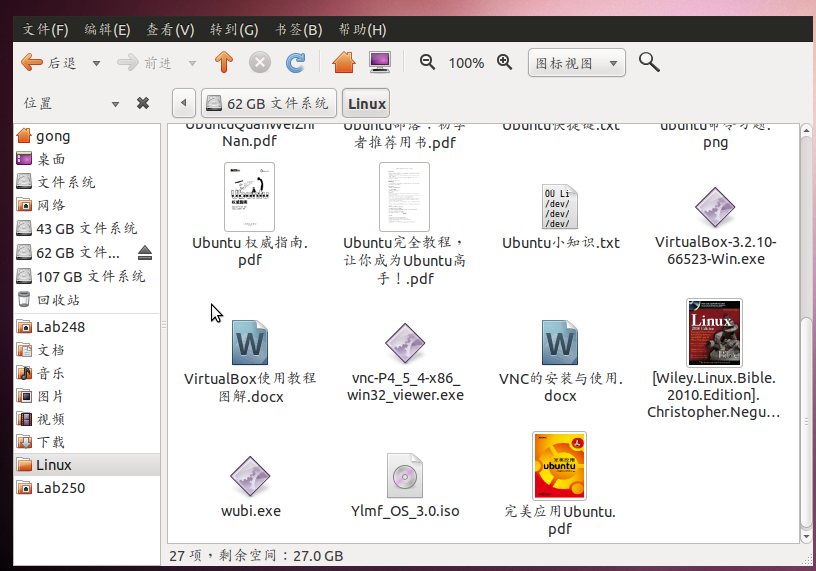The height and width of the screenshot is (571, 816).
Task: Open the 文档 bookmark
Action: (x=87, y=350)
